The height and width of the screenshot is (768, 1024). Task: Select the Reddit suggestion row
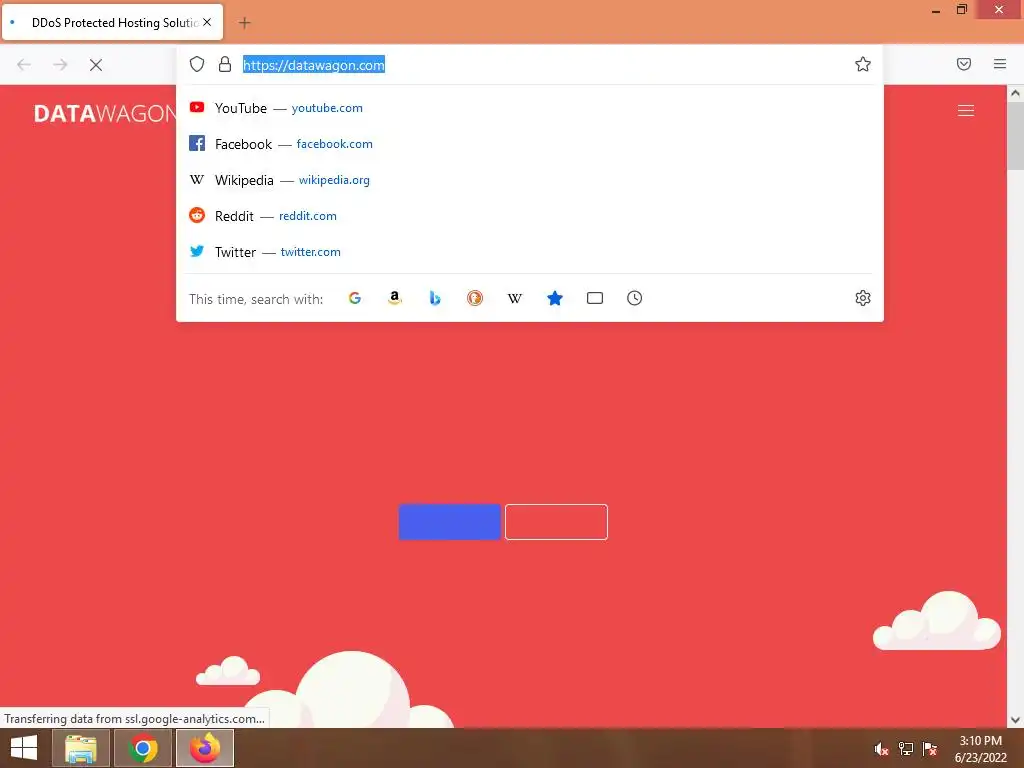pos(530,216)
